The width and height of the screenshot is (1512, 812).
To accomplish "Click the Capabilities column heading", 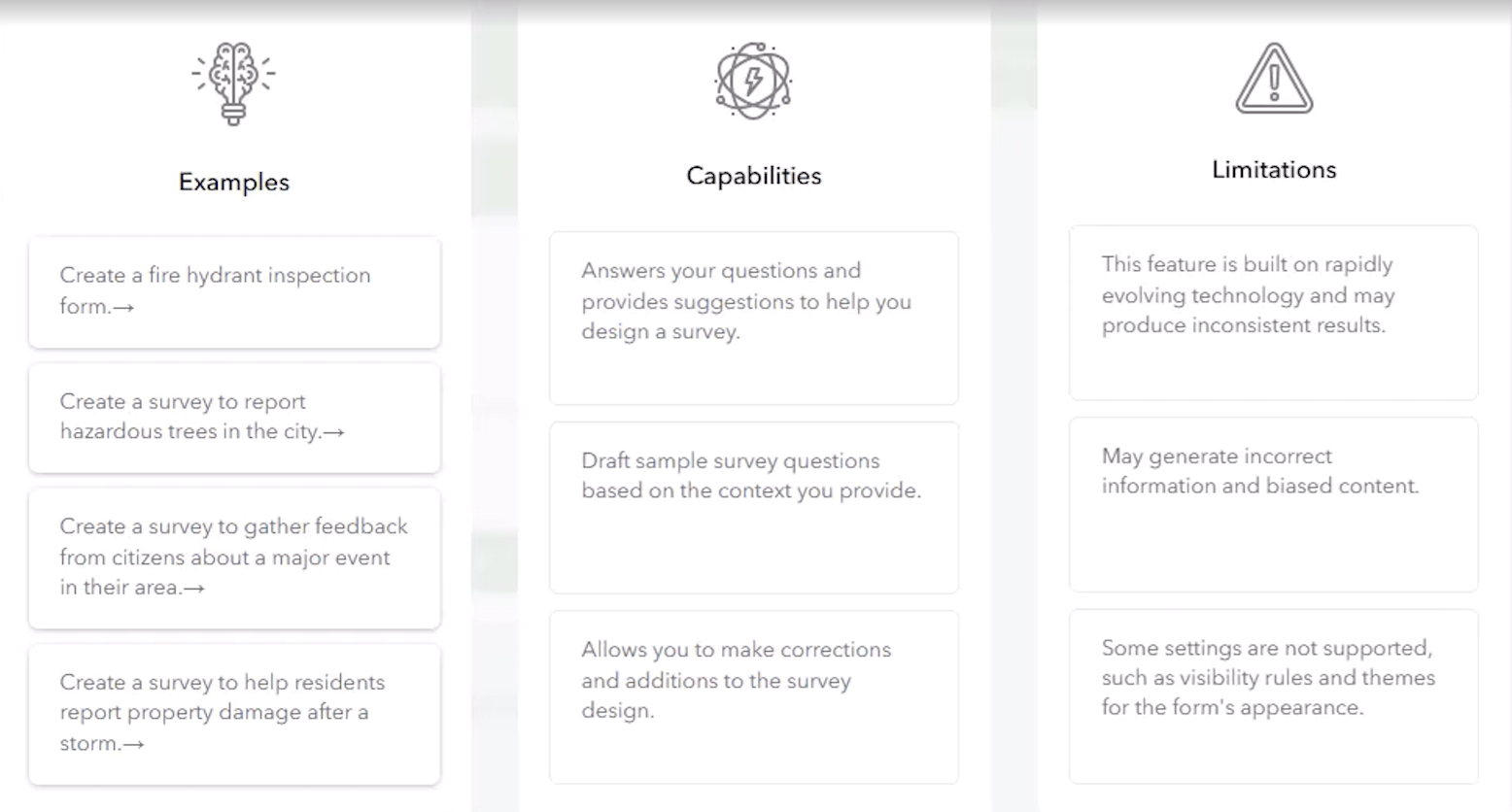I will 754,176.
